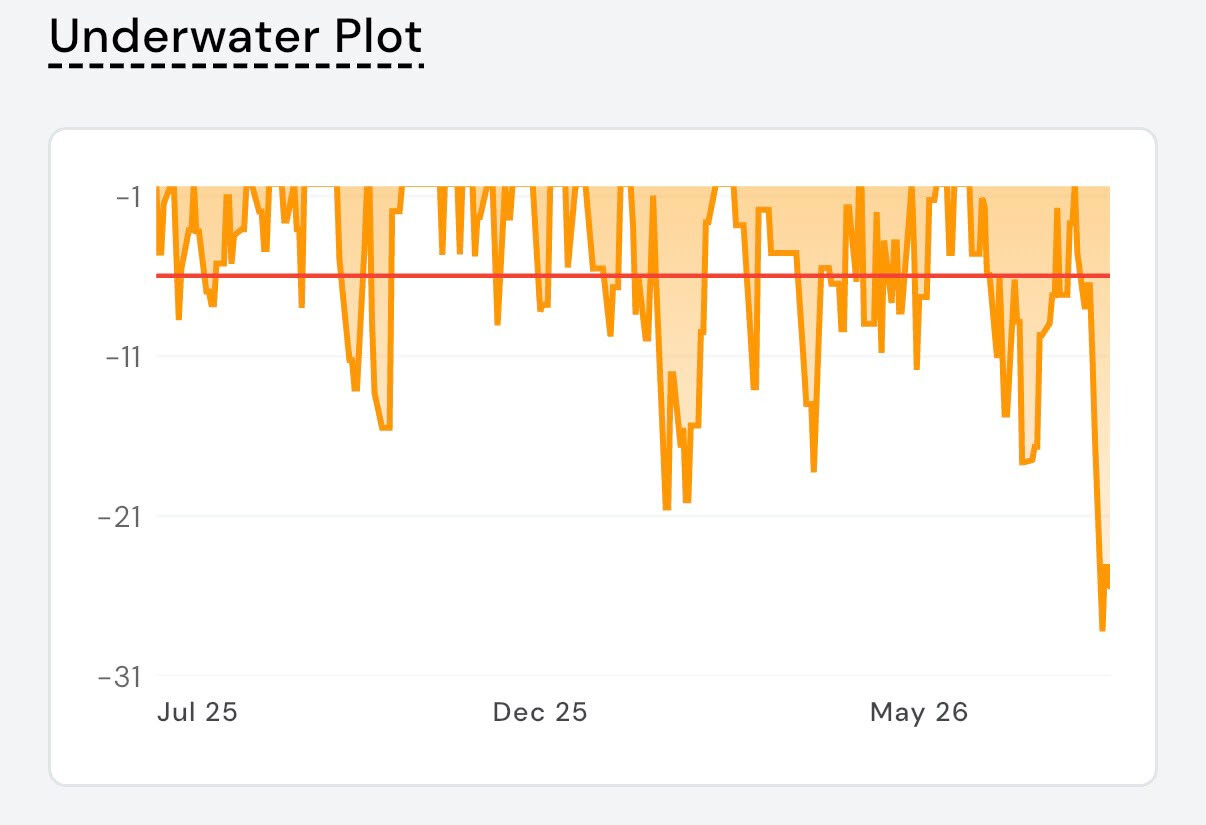Pick the sharp trough near -18 before May 26
This screenshot has height=825, width=1206.
point(814,470)
